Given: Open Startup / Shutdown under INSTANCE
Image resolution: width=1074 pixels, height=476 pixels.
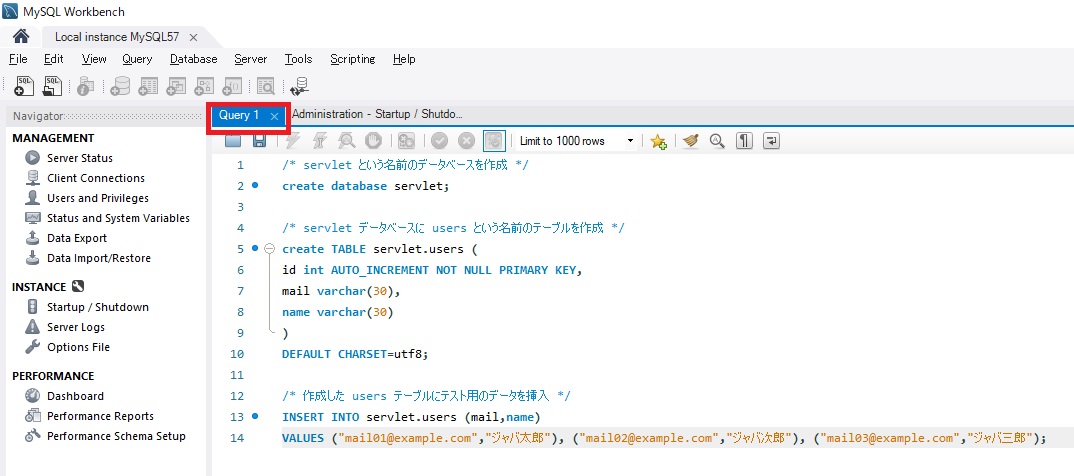Looking at the screenshot, I should coord(97,307).
